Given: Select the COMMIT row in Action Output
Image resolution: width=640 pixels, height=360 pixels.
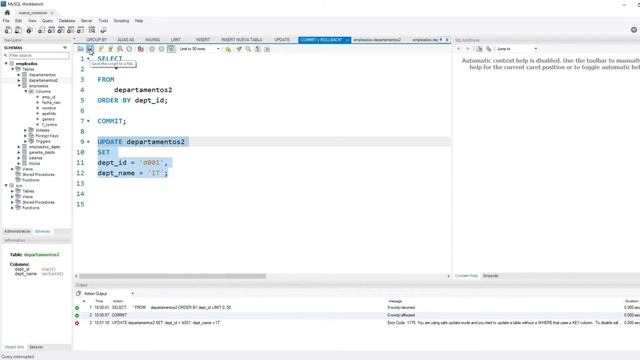Looking at the screenshot, I should coord(357,315).
